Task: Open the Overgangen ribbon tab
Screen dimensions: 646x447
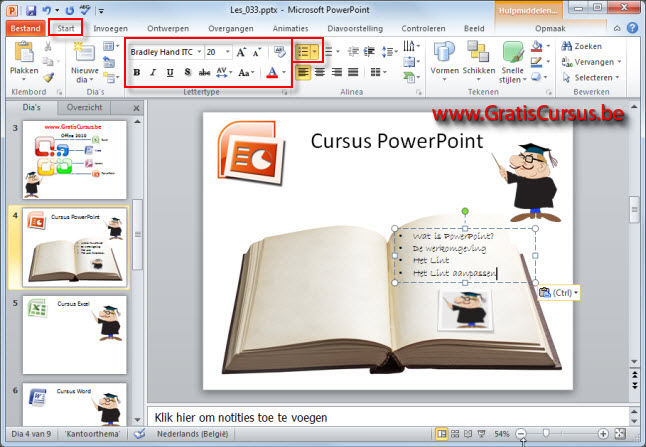Action: tap(231, 28)
